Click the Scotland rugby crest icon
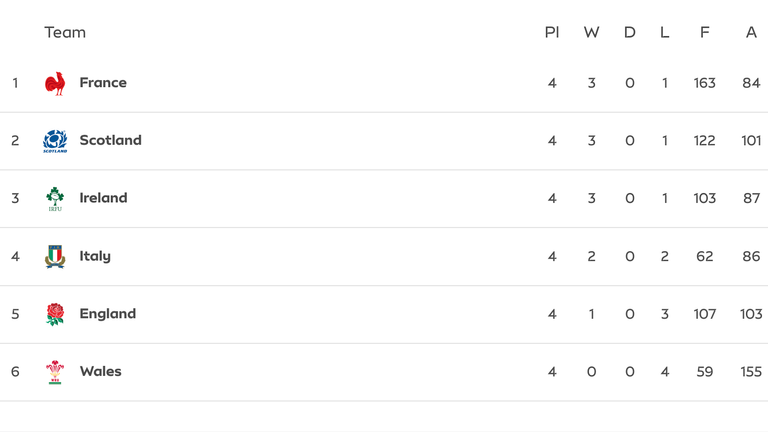 [x=55, y=141]
